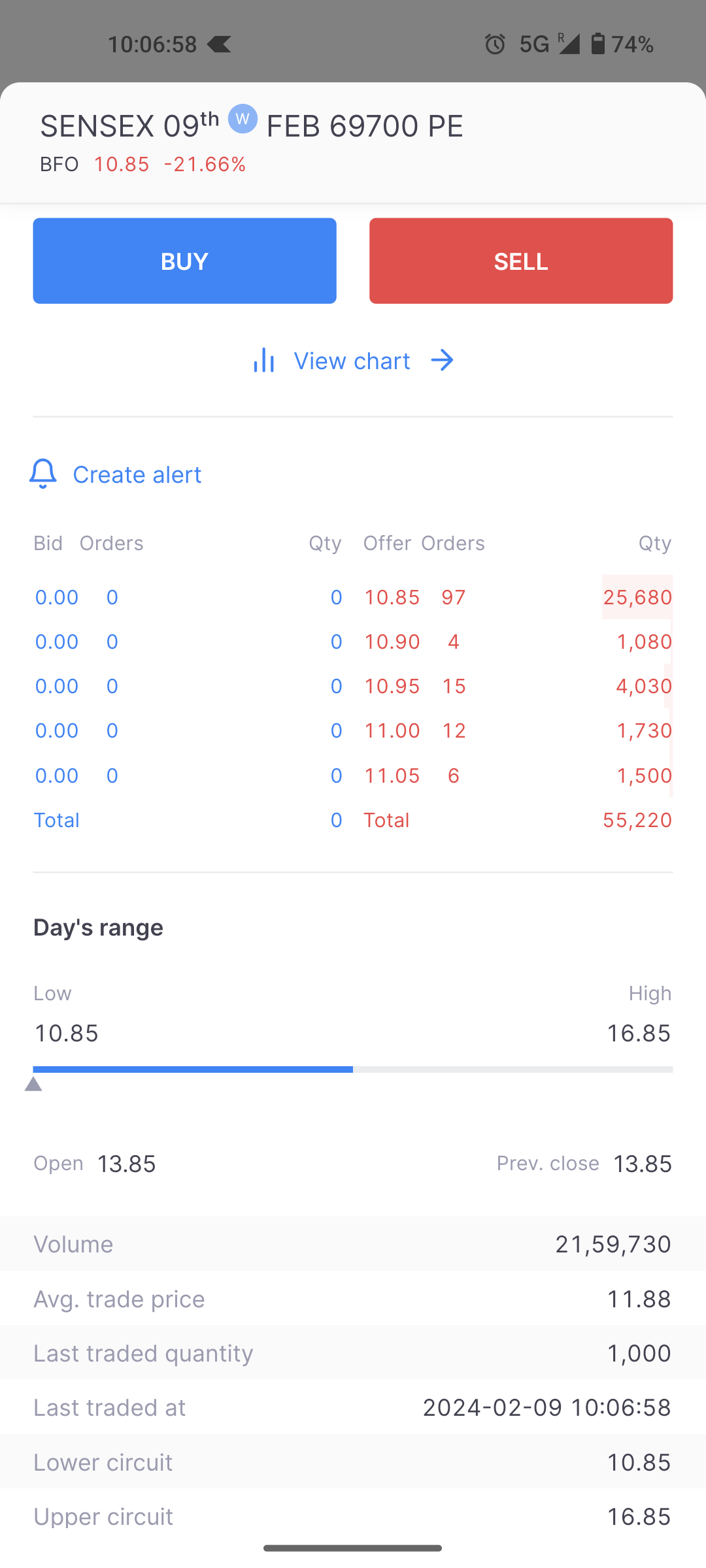The image size is (706, 1568).
Task: Tap the Prev. close value 13.85
Action: click(643, 1164)
